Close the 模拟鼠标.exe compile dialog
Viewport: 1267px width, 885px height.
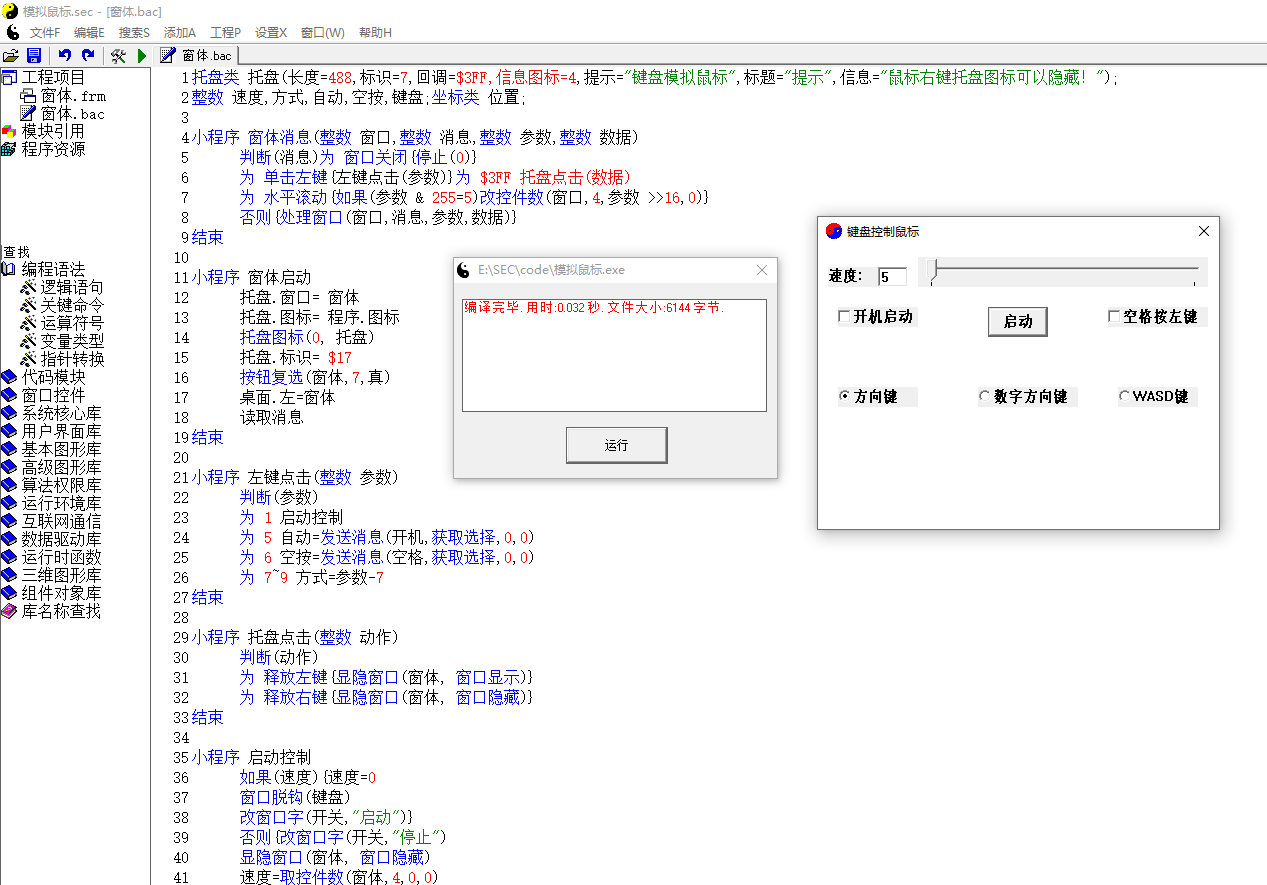(762, 270)
